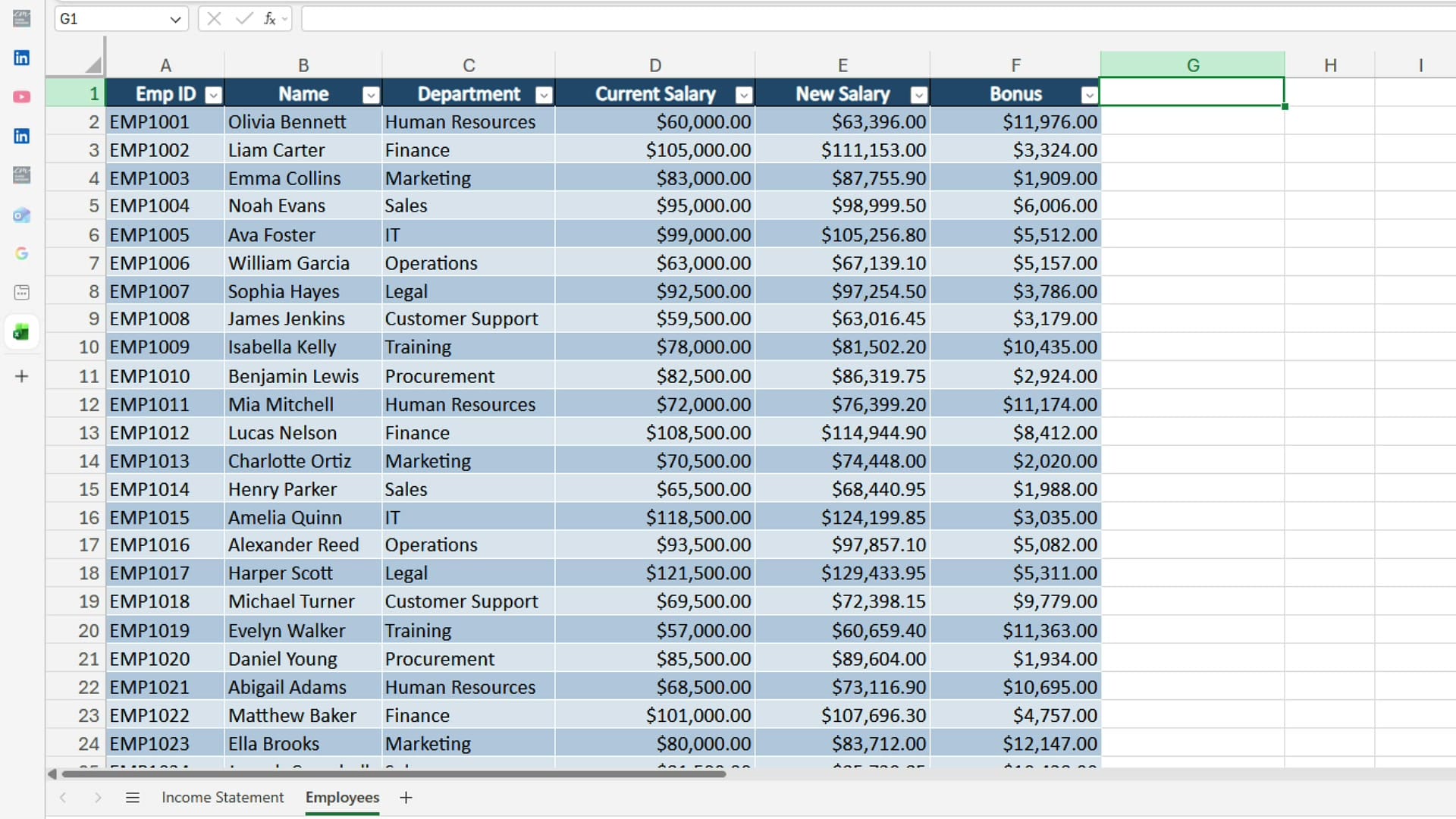Switch to the Income Statement sheet
Viewport: 1456px width, 819px height.
(221, 798)
